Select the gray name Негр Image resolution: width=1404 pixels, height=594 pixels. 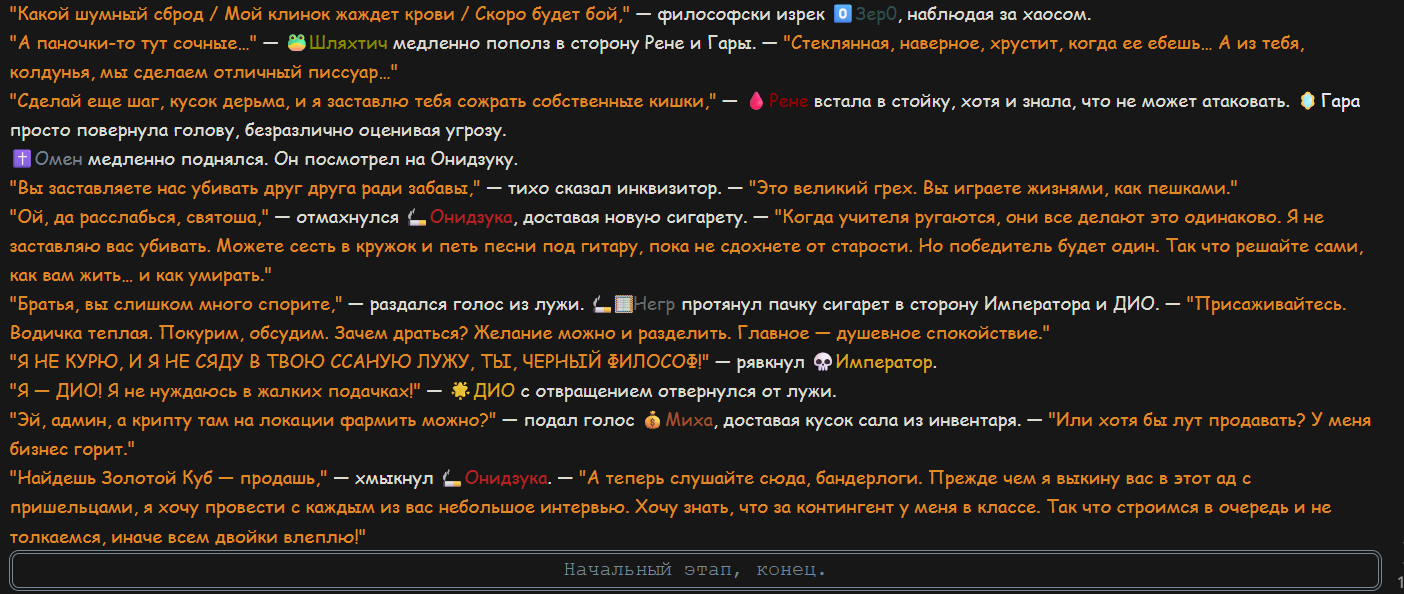tap(655, 305)
